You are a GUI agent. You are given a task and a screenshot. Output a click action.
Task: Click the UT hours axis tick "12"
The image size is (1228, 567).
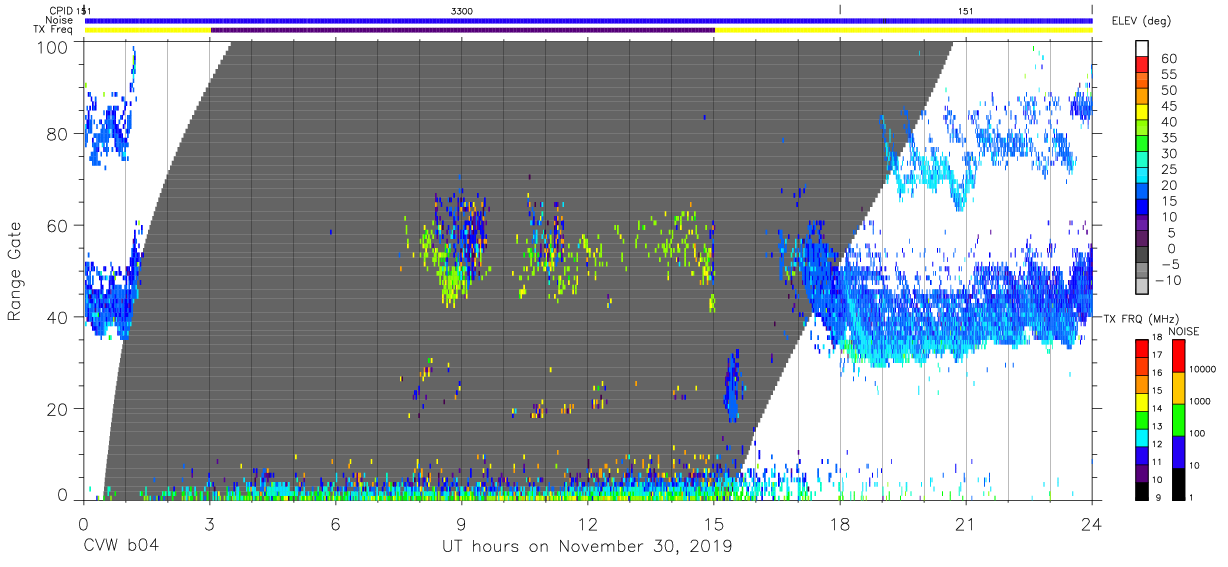pyautogui.click(x=587, y=522)
